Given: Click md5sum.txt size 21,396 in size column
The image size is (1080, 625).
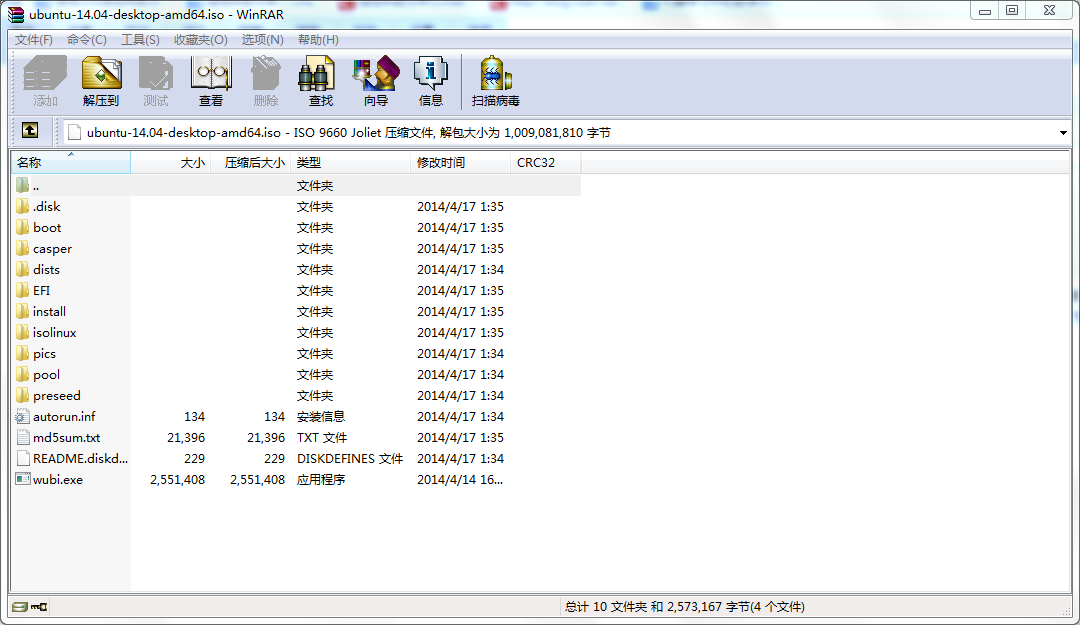Looking at the screenshot, I should [186, 438].
